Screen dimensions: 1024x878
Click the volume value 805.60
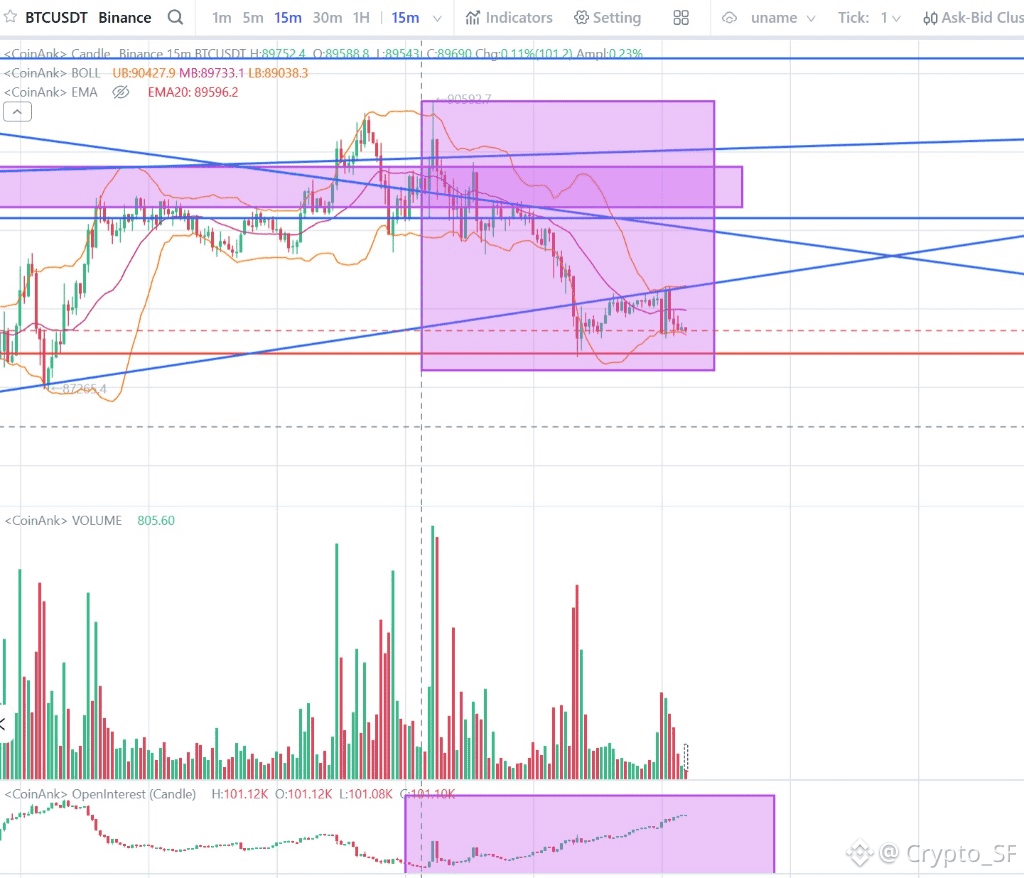tap(156, 521)
